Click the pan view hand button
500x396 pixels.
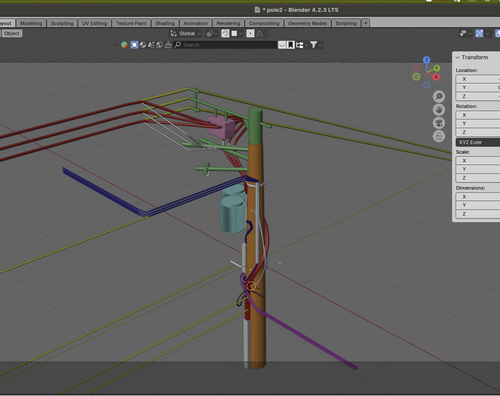point(439,110)
